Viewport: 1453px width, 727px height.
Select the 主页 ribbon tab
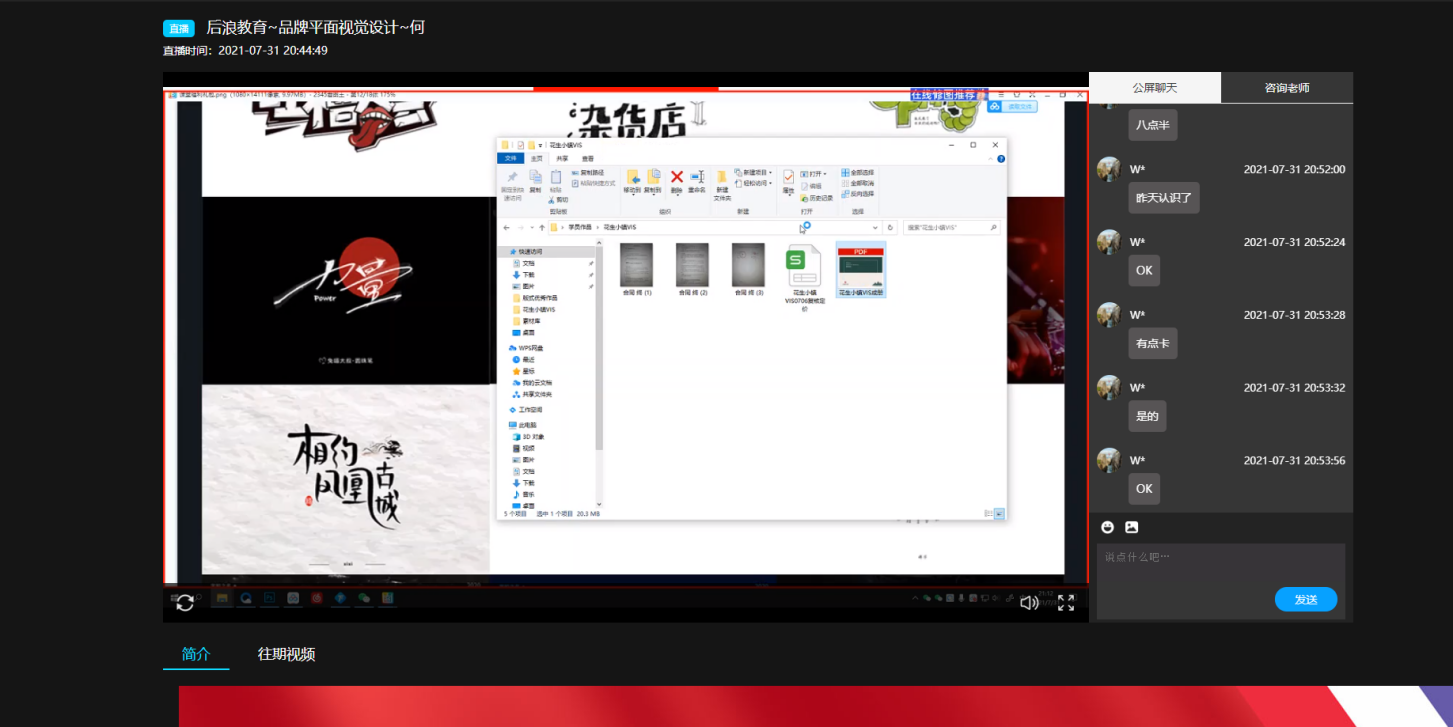click(x=537, y=158)
